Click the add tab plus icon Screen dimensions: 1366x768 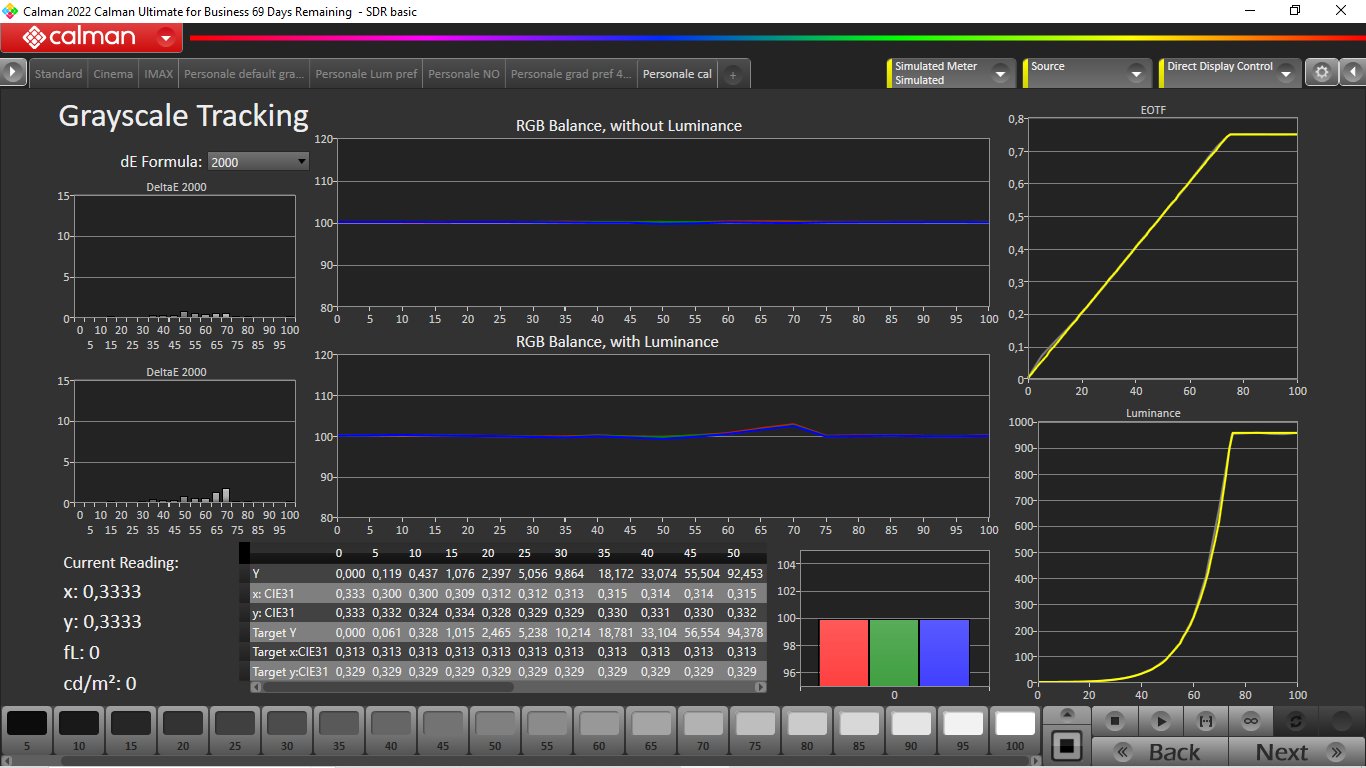click(732, 75)
